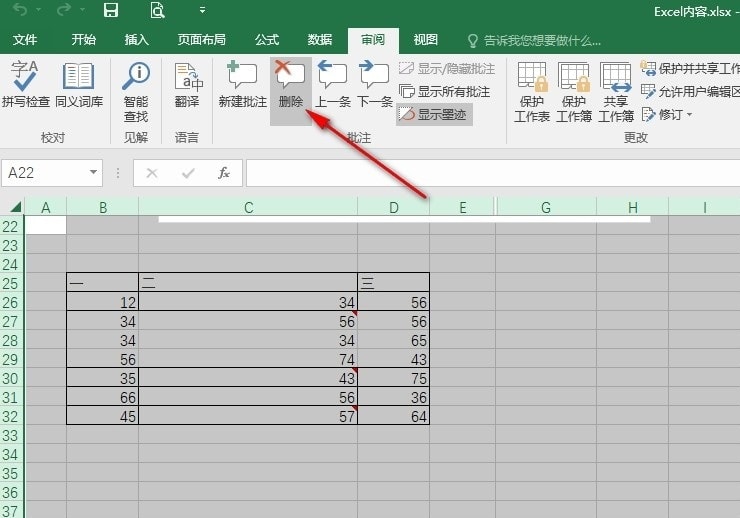Click the 翻译 translate icon

[186, 84]
